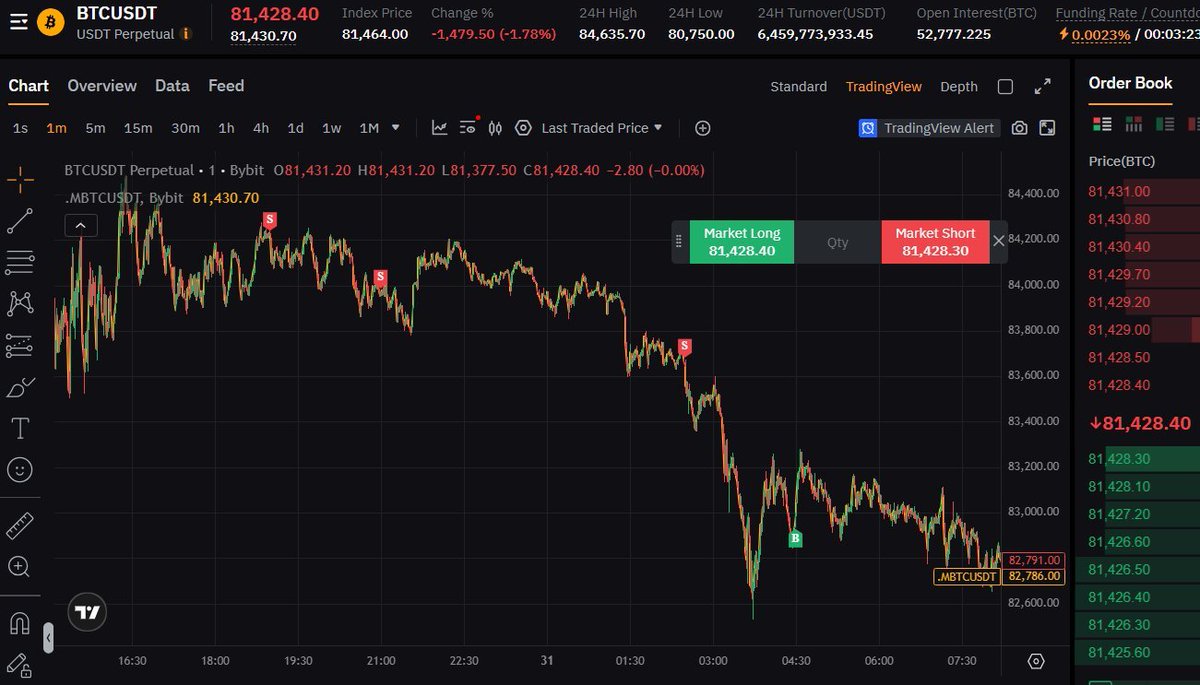Select the Trend Line drawing tool
The width and height of the screenshot is (1200, 685).
tap(18, 220)
